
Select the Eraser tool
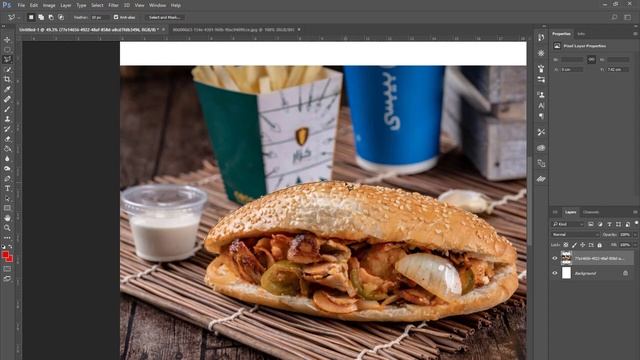click(7, 139)
